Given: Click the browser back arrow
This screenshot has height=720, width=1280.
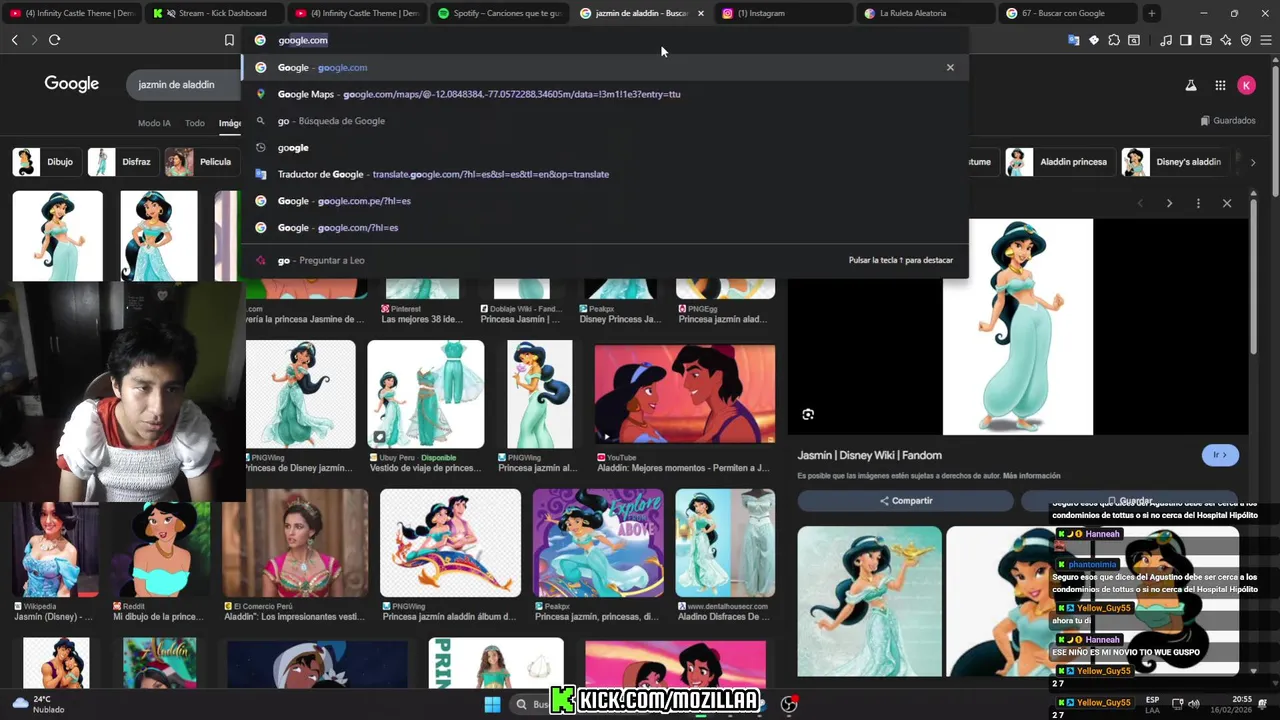Looking at the screenshot, I should (x=14, y=40).
